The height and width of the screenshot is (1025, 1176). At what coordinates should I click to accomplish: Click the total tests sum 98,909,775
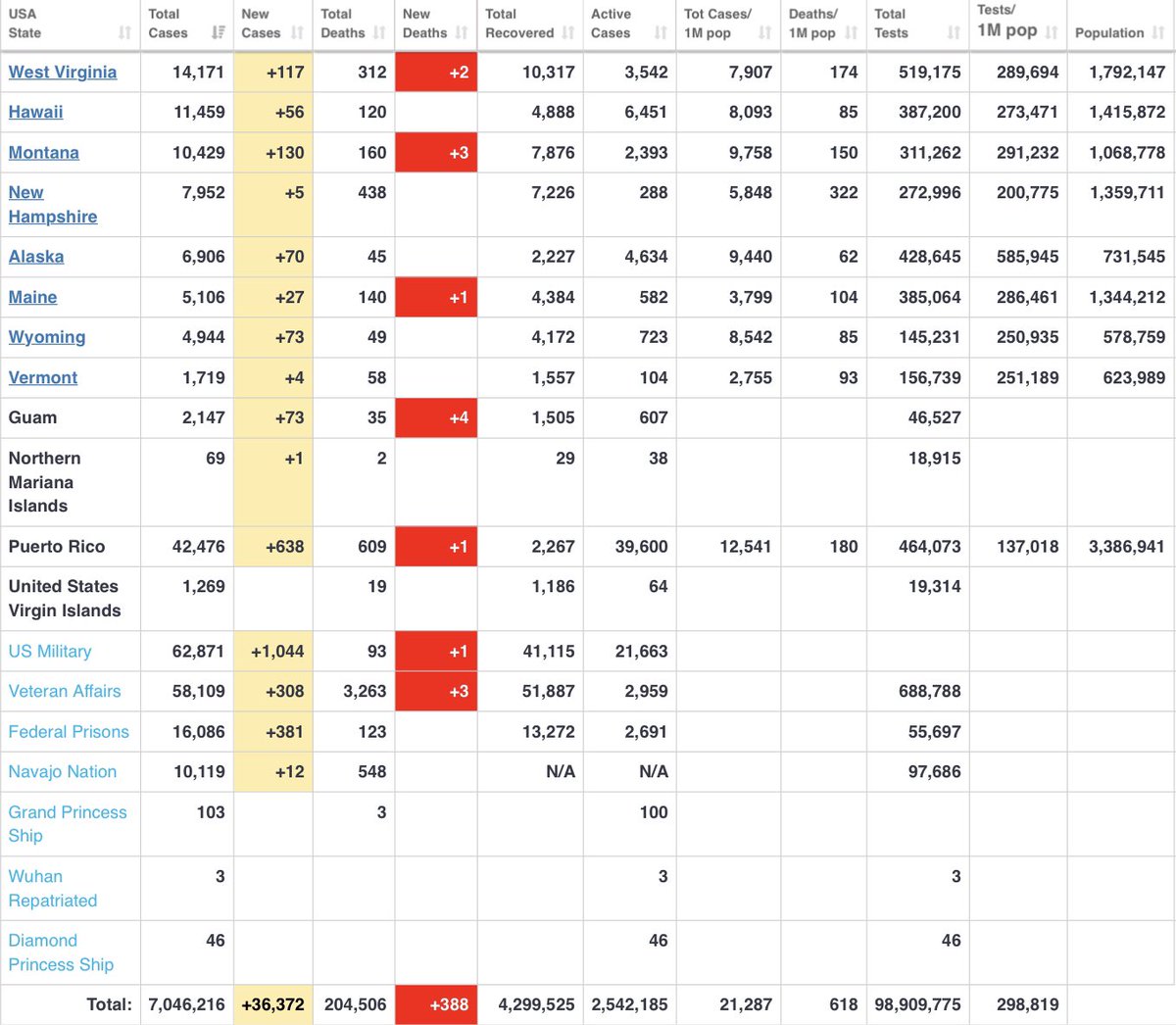(x=917, y=1004)
